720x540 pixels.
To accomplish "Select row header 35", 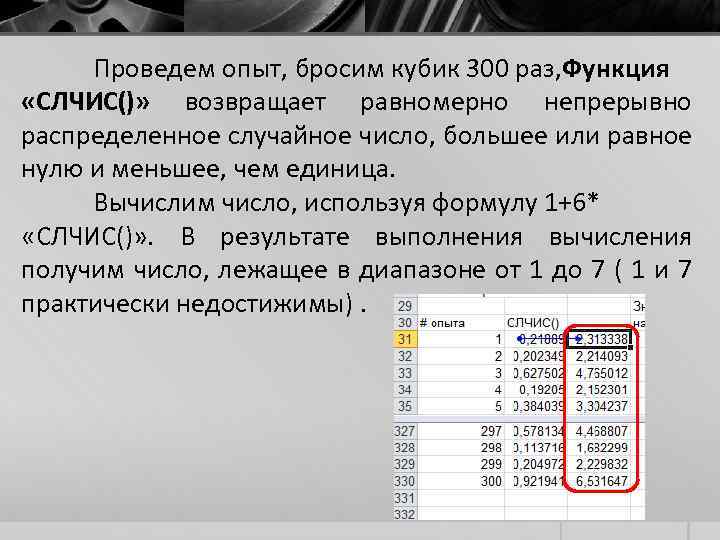I will [405, 406].
